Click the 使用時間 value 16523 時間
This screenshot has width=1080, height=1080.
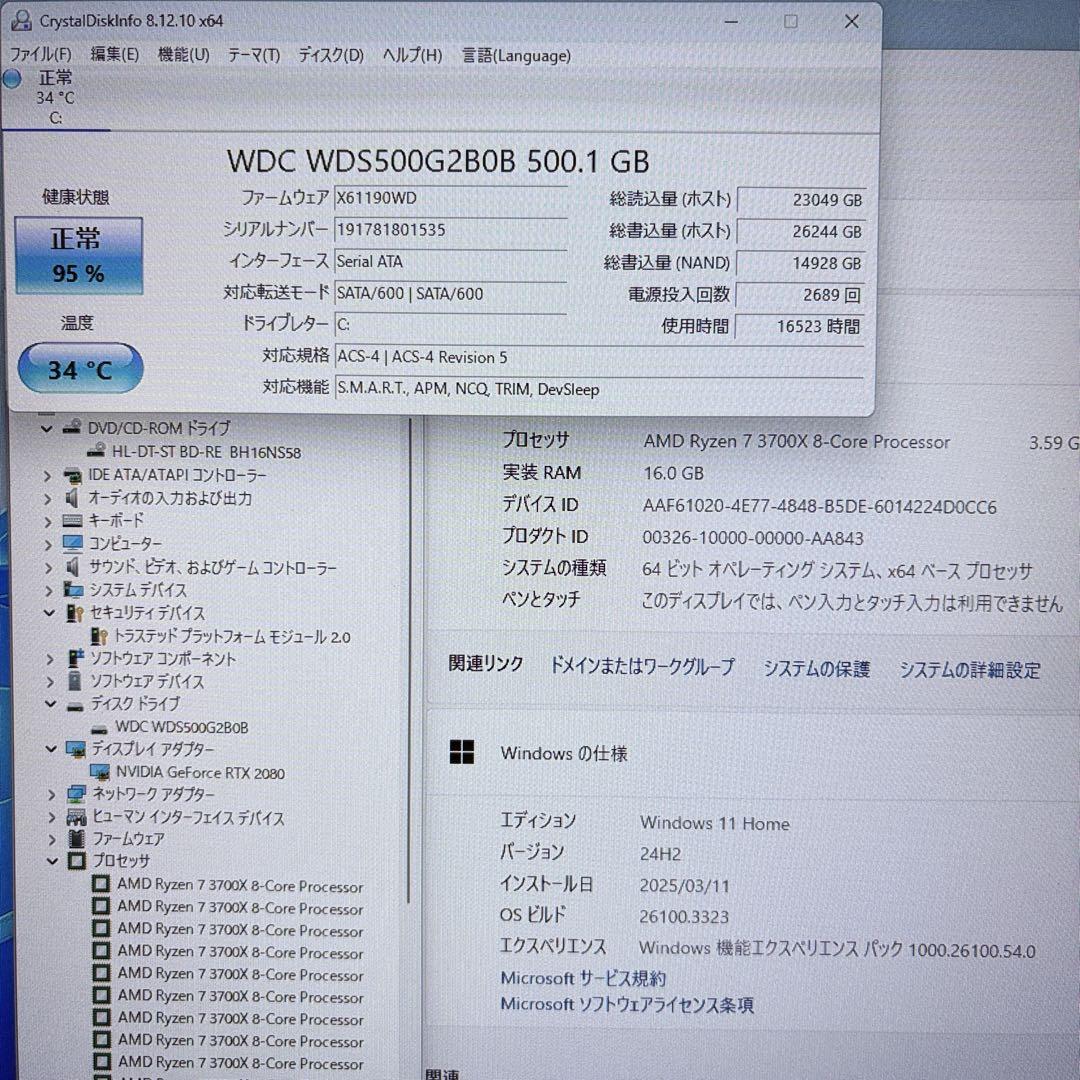click(800, 326)
